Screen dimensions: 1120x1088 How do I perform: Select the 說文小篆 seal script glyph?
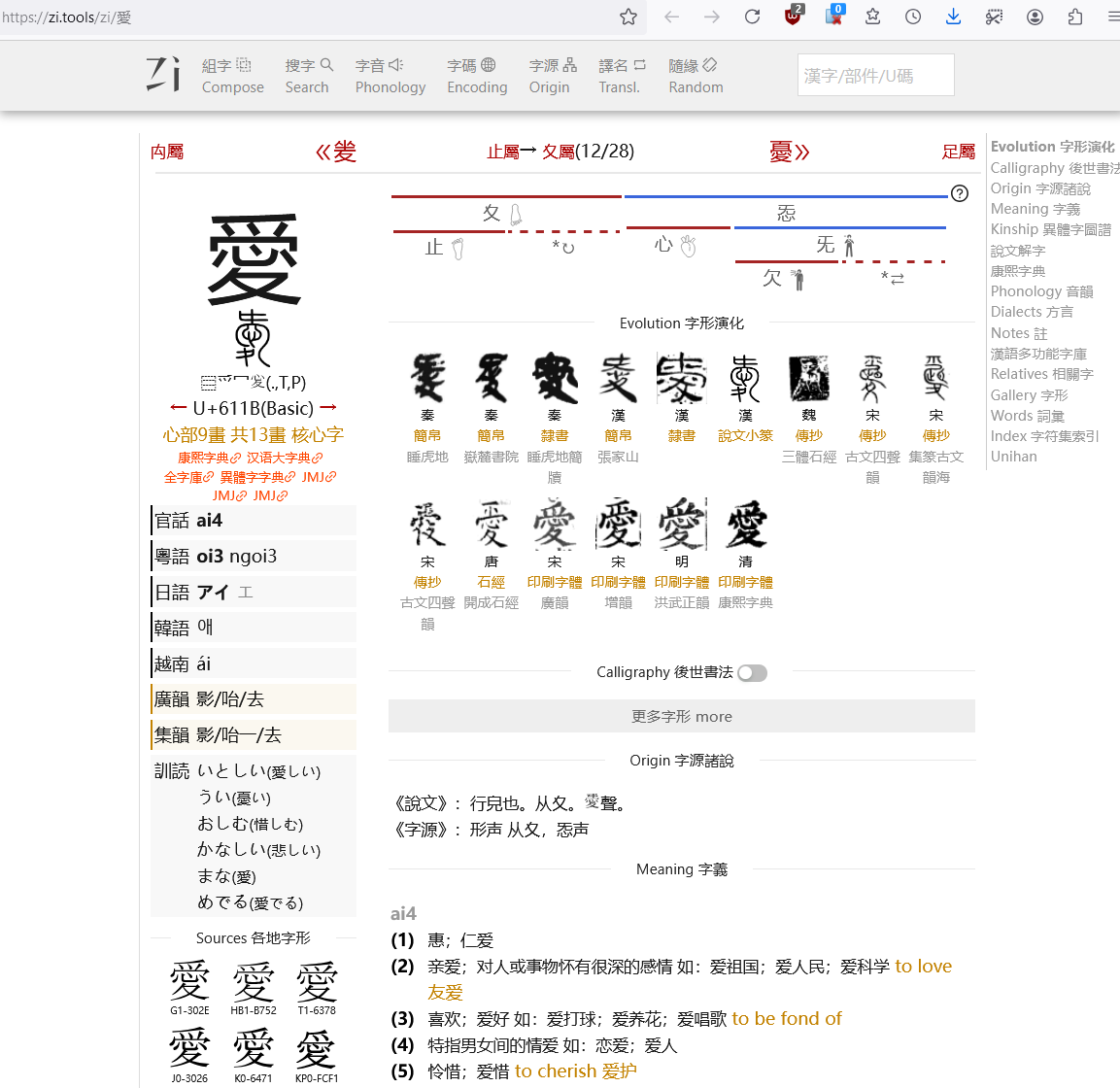coord(745,379)
